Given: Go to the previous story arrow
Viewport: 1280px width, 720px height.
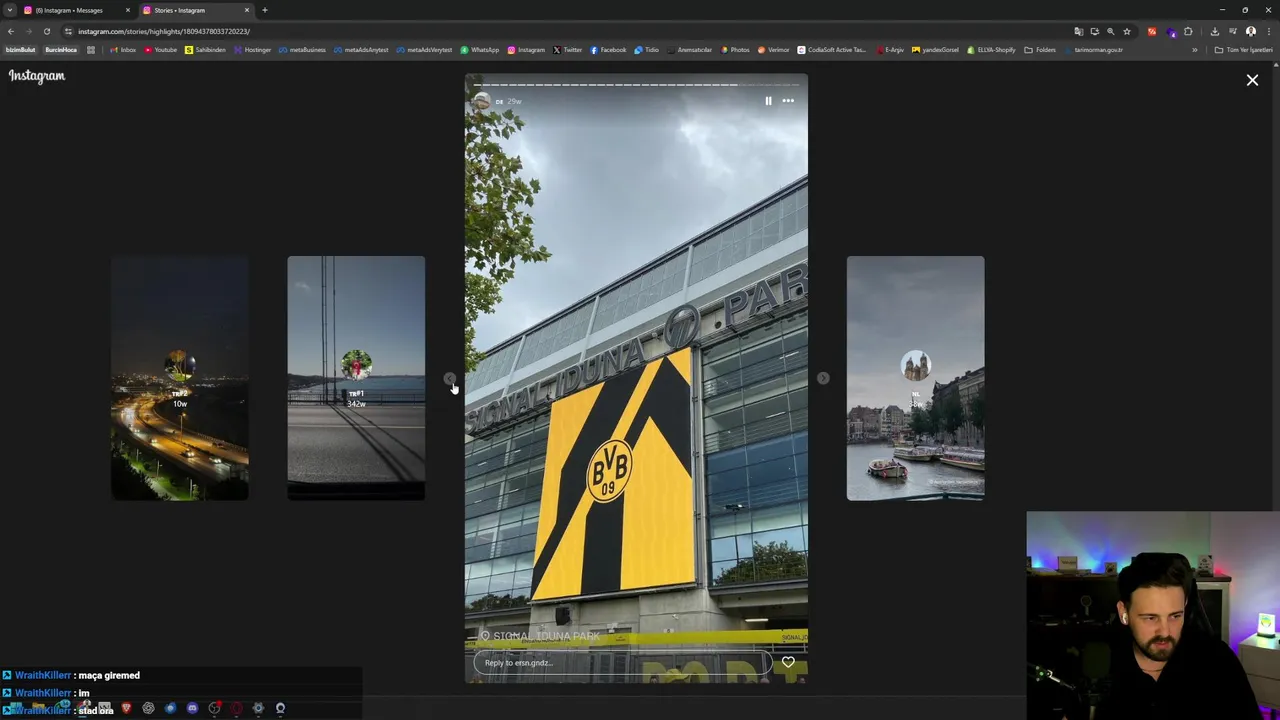Looking at the screenshot, I should [450, 378].
